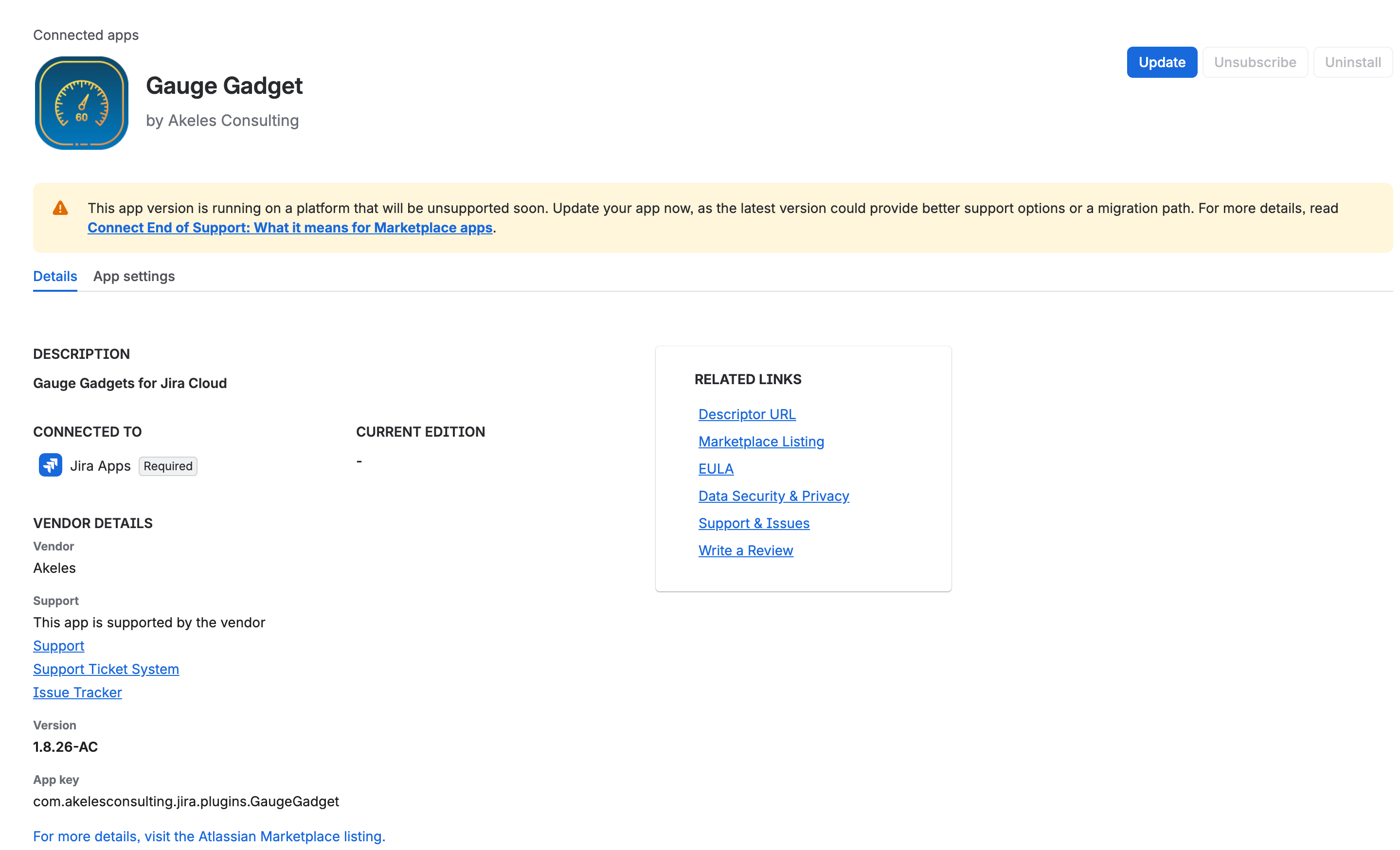The image size is (1400, 850).
Task: Click the Jira Apps blue icon
Action: pos(51,465)
